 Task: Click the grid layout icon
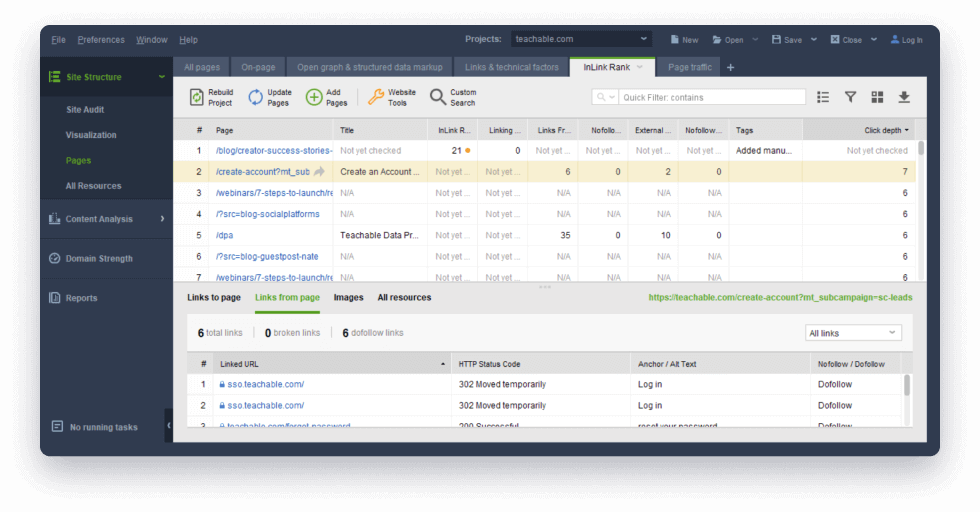pos(877,97)
